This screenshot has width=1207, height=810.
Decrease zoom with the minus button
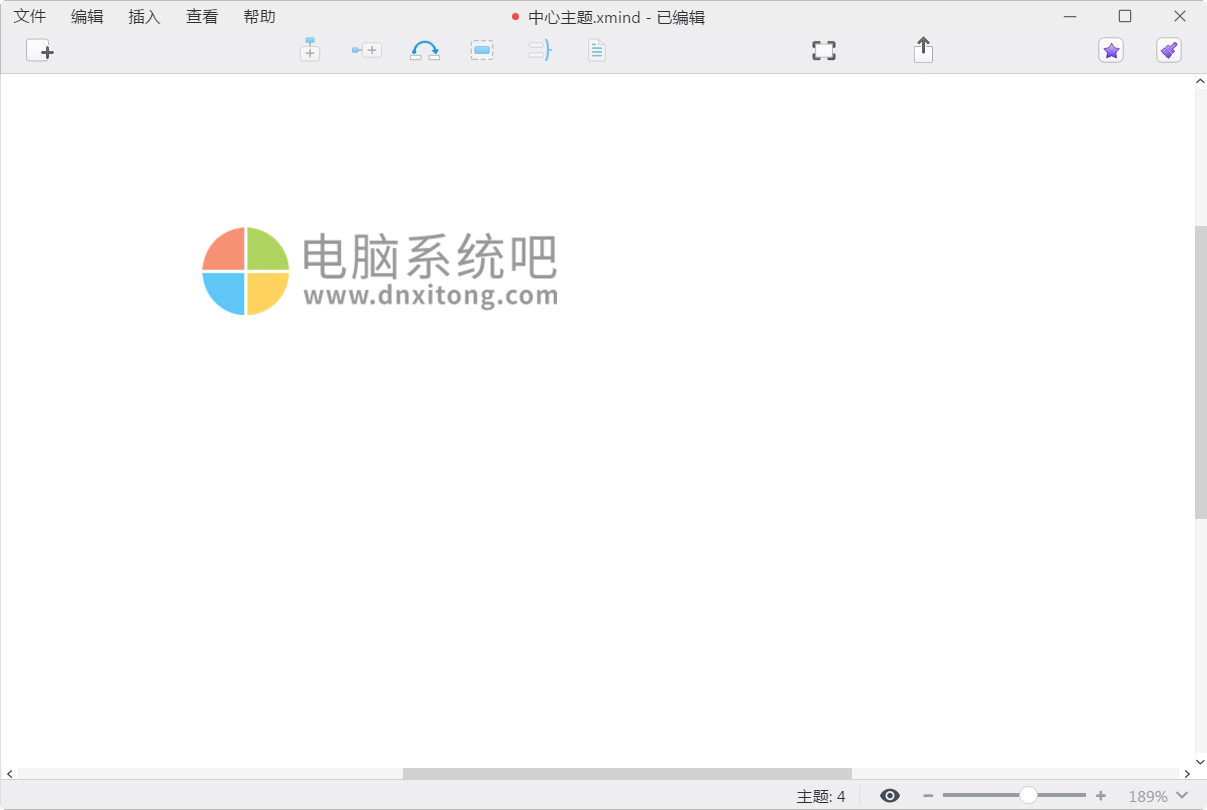(928, 796)
